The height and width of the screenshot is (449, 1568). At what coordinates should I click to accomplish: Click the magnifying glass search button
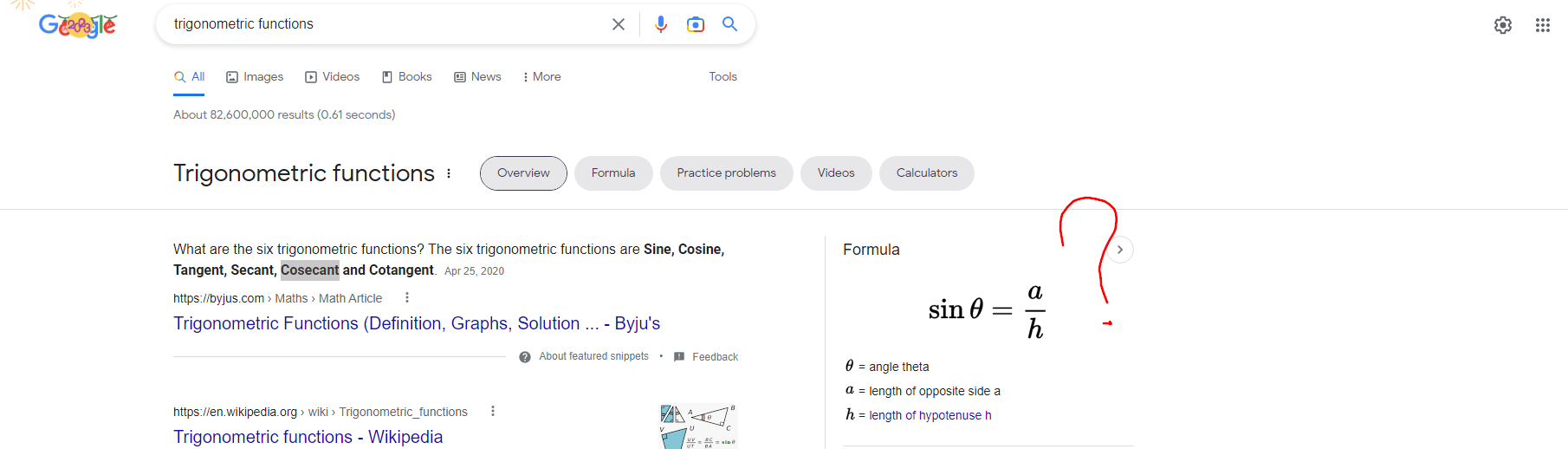(730, 24)
